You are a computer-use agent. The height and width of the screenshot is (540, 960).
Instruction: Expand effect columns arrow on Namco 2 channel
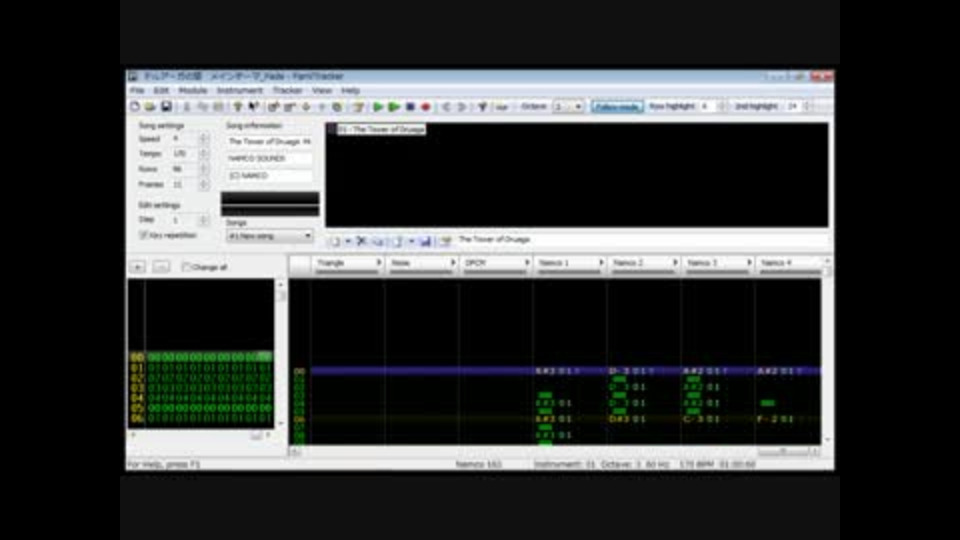(x=675, y=263)
